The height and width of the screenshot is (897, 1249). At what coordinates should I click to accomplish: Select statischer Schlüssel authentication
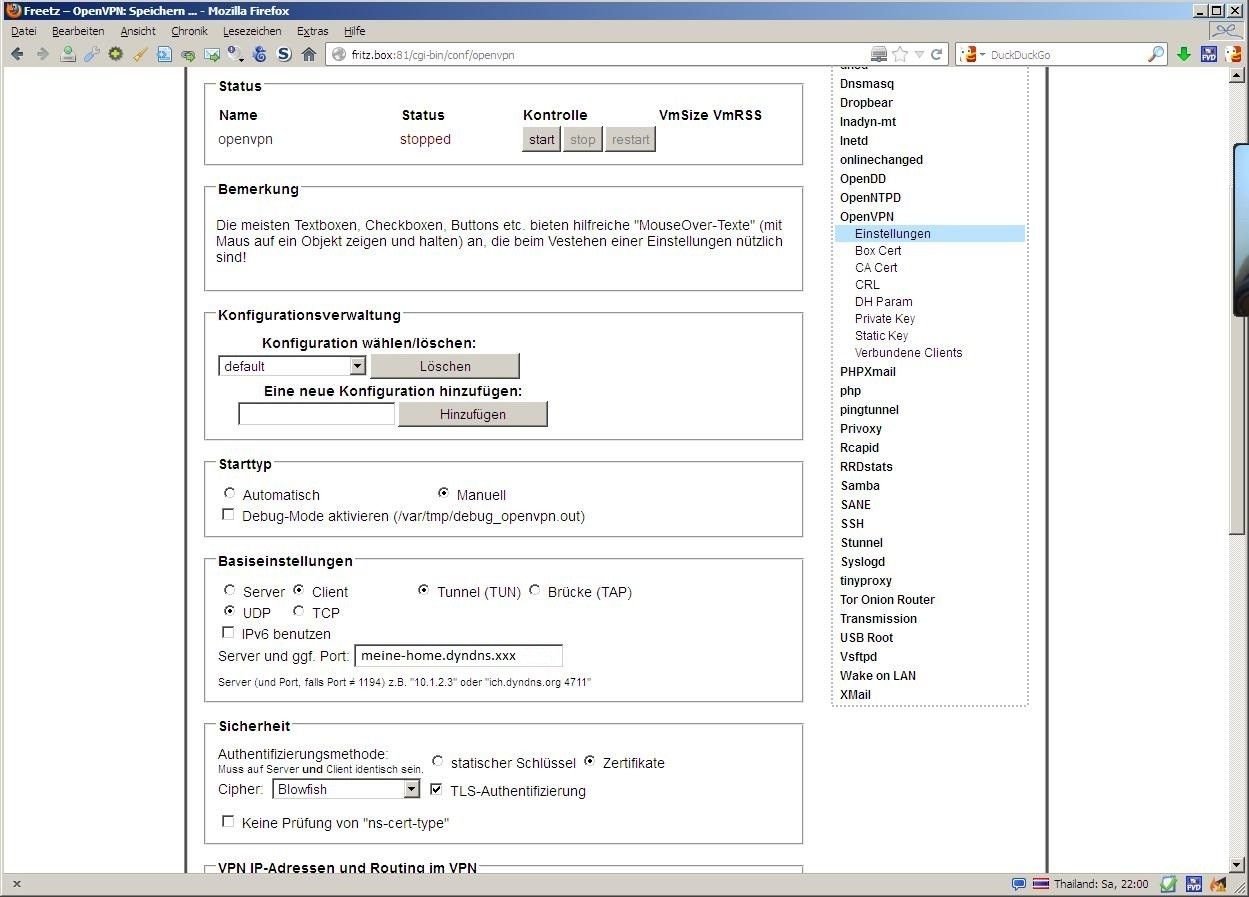tap(437, 761)
